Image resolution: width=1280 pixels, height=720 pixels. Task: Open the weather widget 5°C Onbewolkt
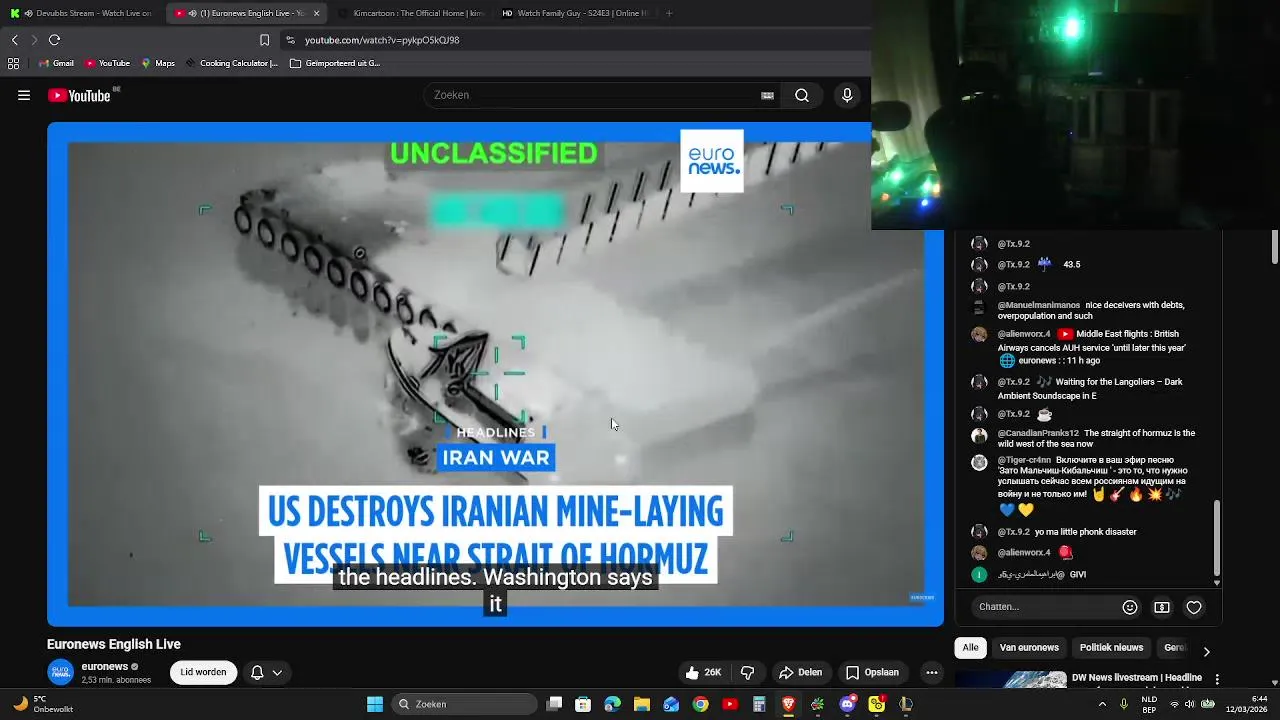(44, 704)
